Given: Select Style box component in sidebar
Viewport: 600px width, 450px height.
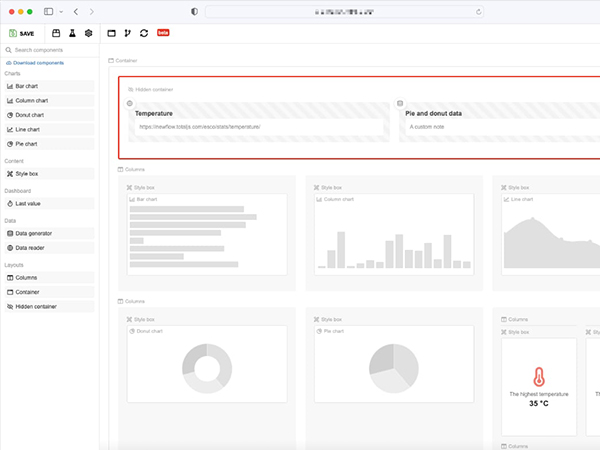Looking at the screenshot, I should pyautogui.click(x=49, y=174).
